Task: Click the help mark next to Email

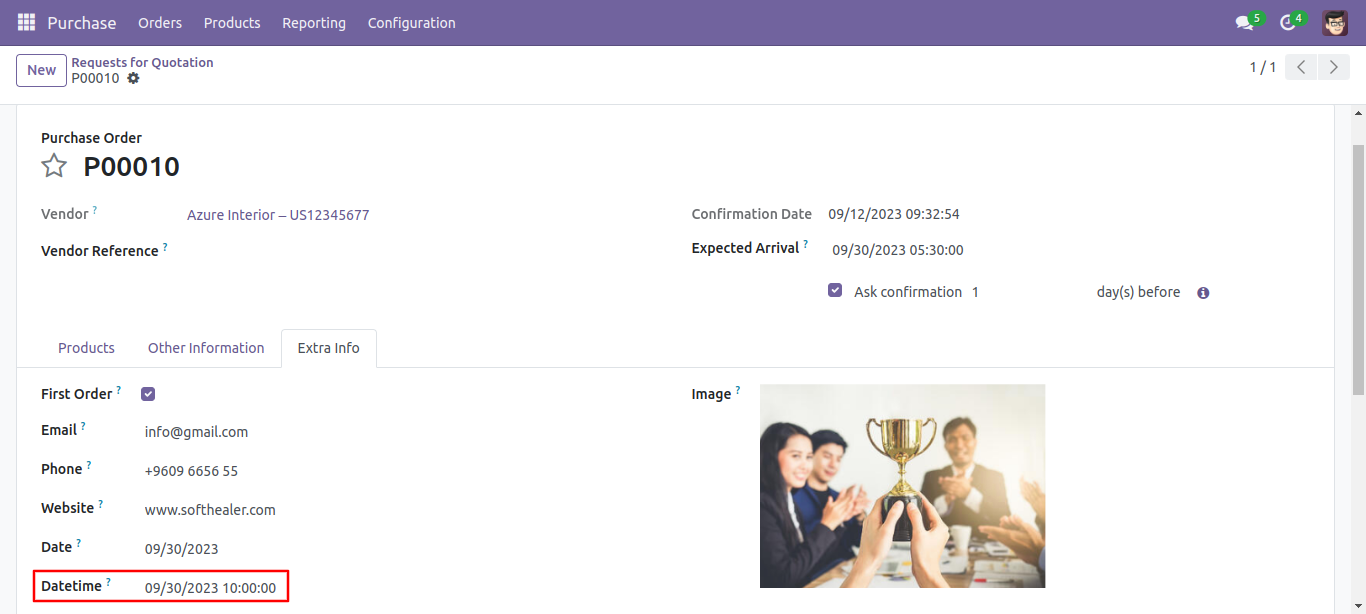Action: point(83,426)
